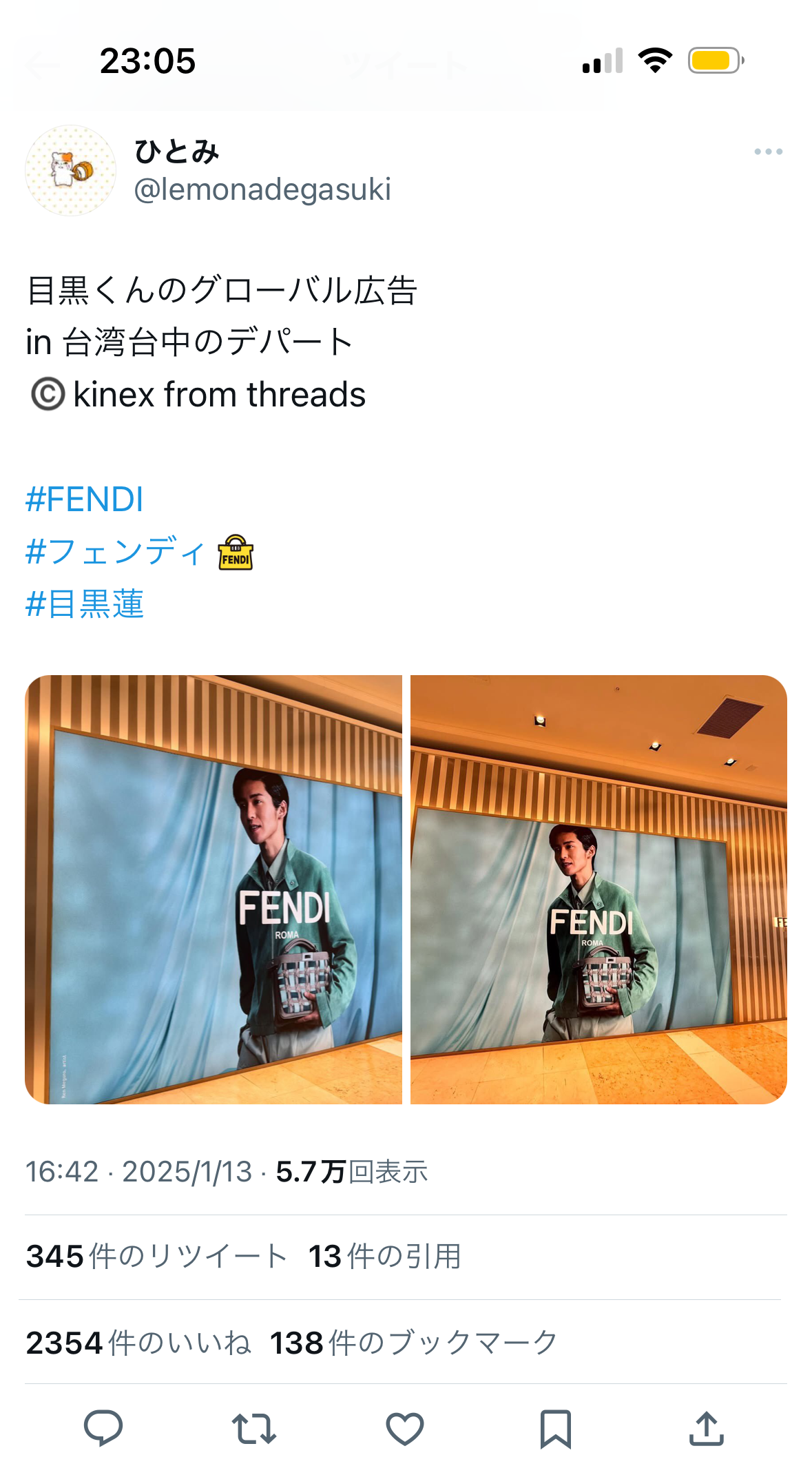Open the @lemonadegasuki handle
This screenshot has width=812, height=1466.
tap(262, 189)
